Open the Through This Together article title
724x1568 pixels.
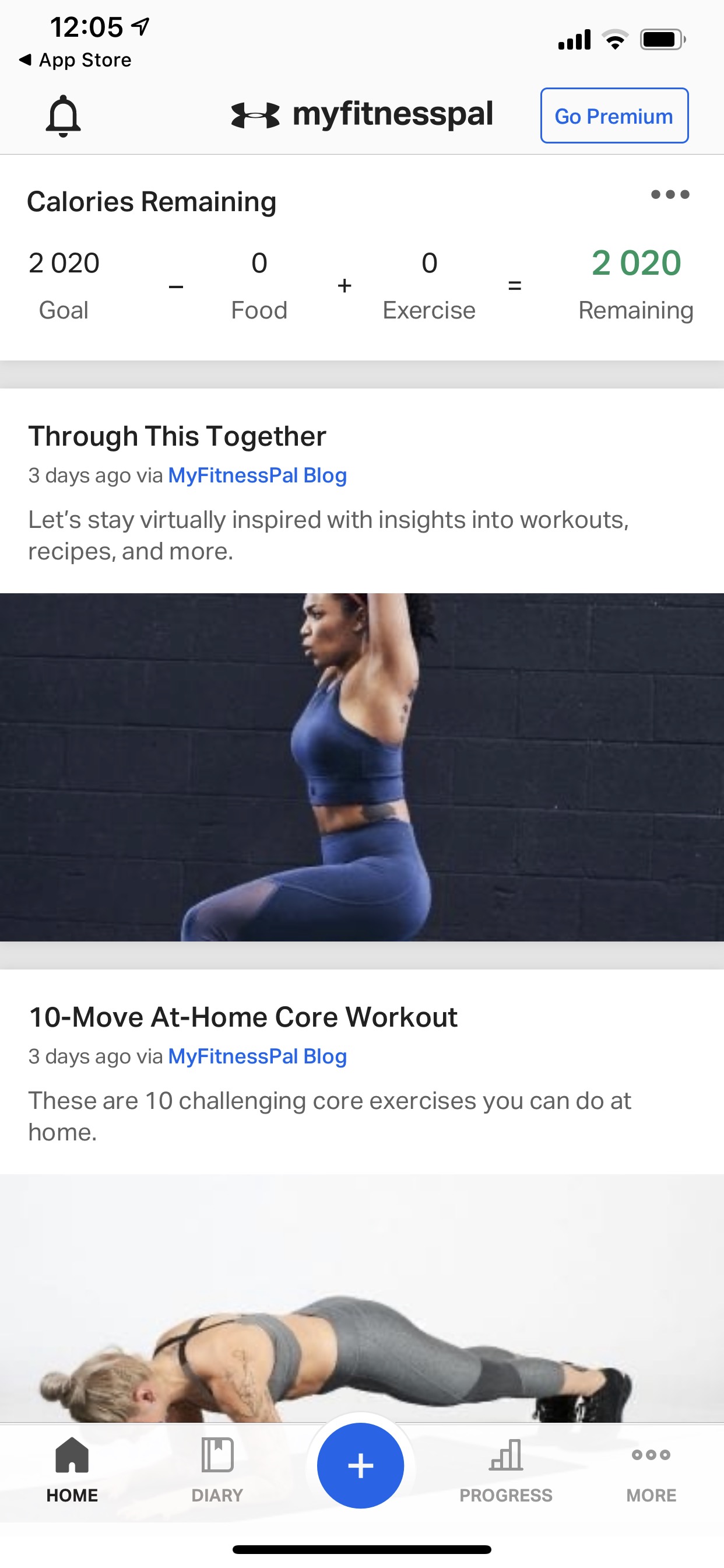(x=177, y=436)
